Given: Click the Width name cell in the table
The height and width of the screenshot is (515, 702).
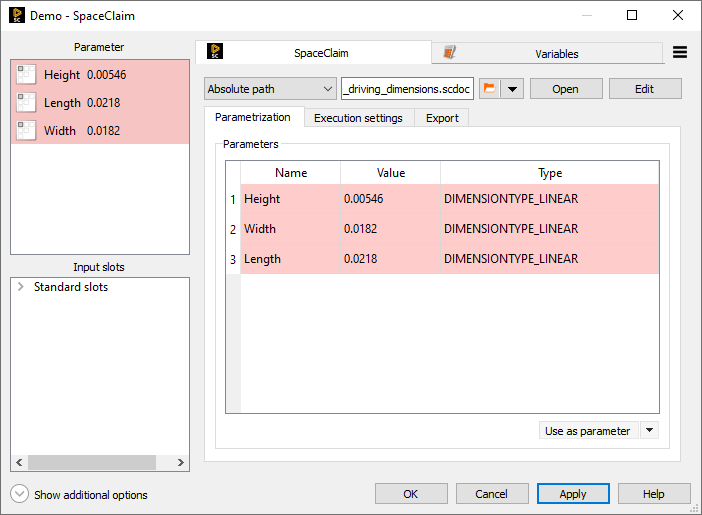Looking at the screenshot, I should pyautogui.click(x=291, y=229).
